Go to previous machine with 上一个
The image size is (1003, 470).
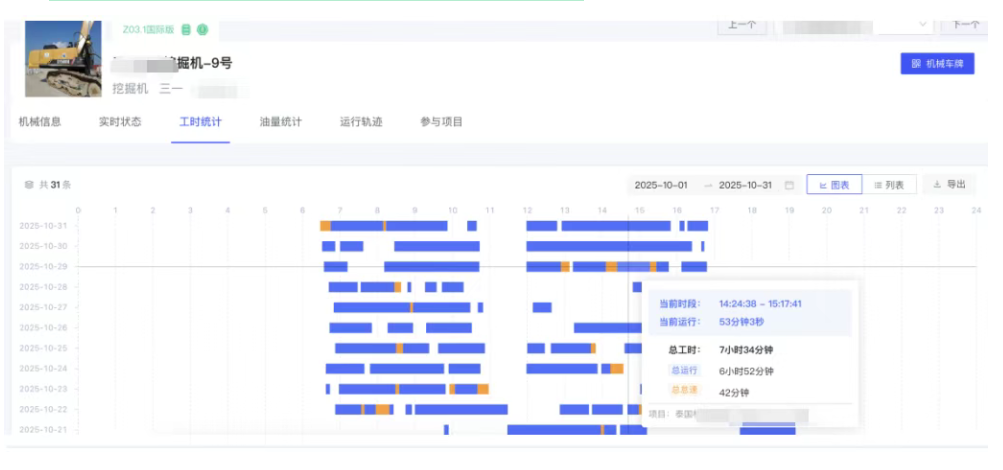[x=741, y=26]
